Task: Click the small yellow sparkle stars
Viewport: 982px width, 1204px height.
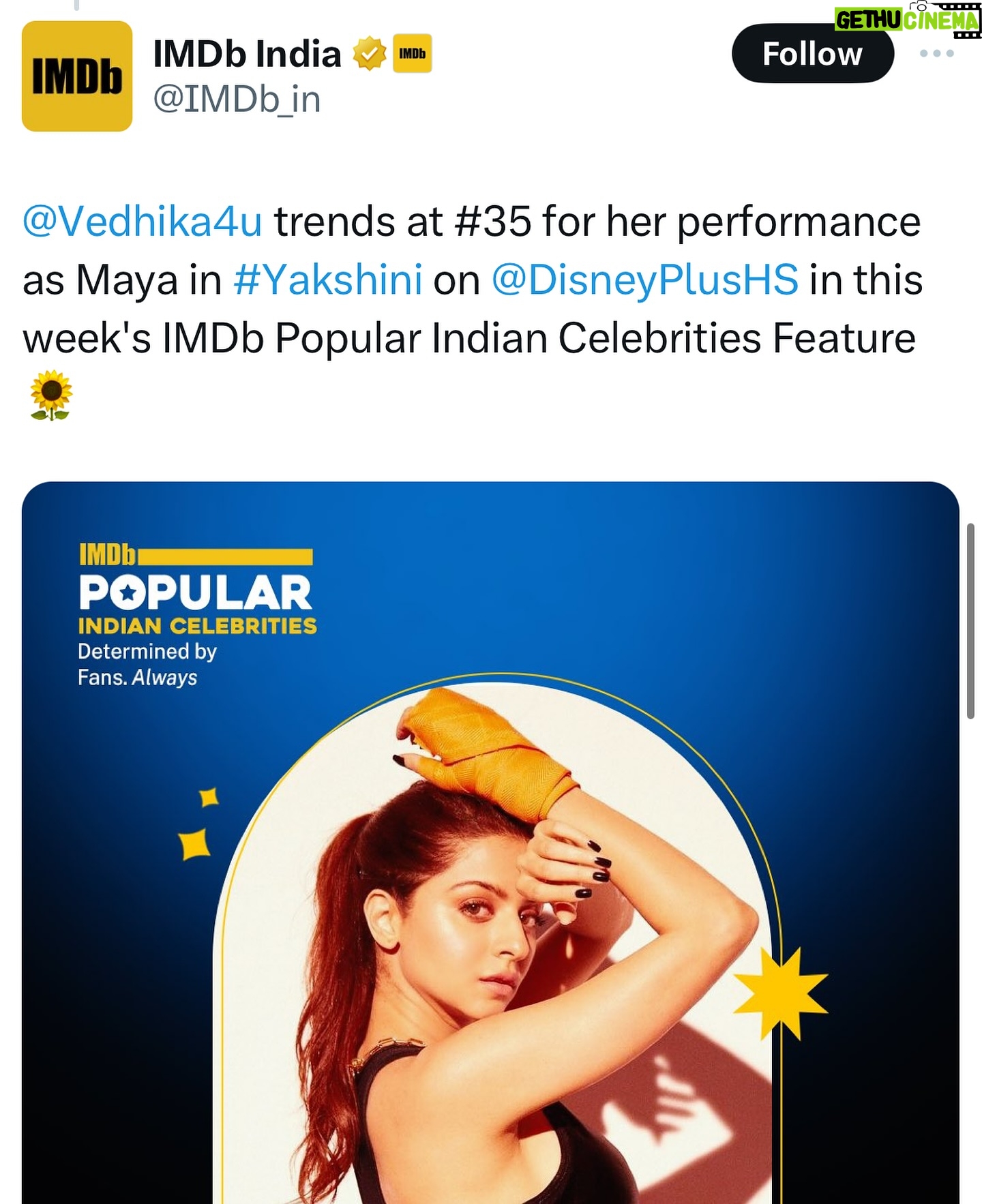Action: coord(197,825)
